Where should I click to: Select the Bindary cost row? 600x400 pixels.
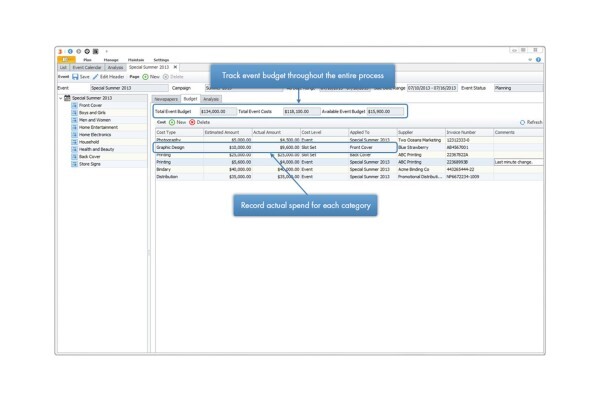pyautogui.click(x=349, y=170)
